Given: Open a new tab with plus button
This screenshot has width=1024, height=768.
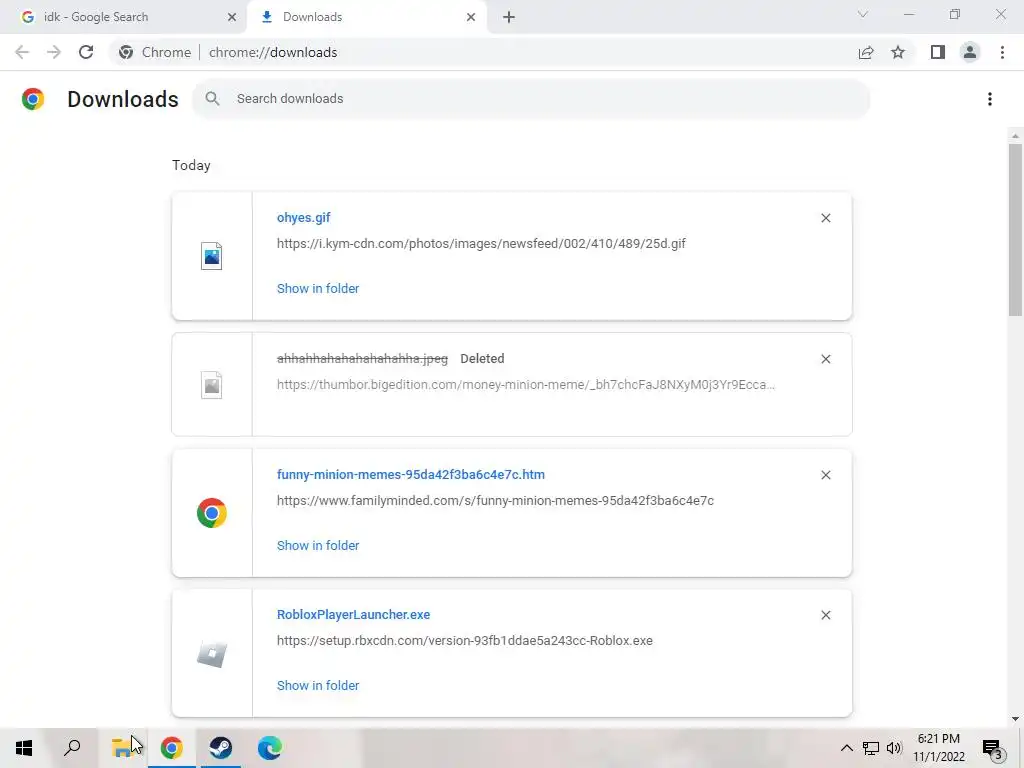Looking at the screenshot, I should pos(509,17).
